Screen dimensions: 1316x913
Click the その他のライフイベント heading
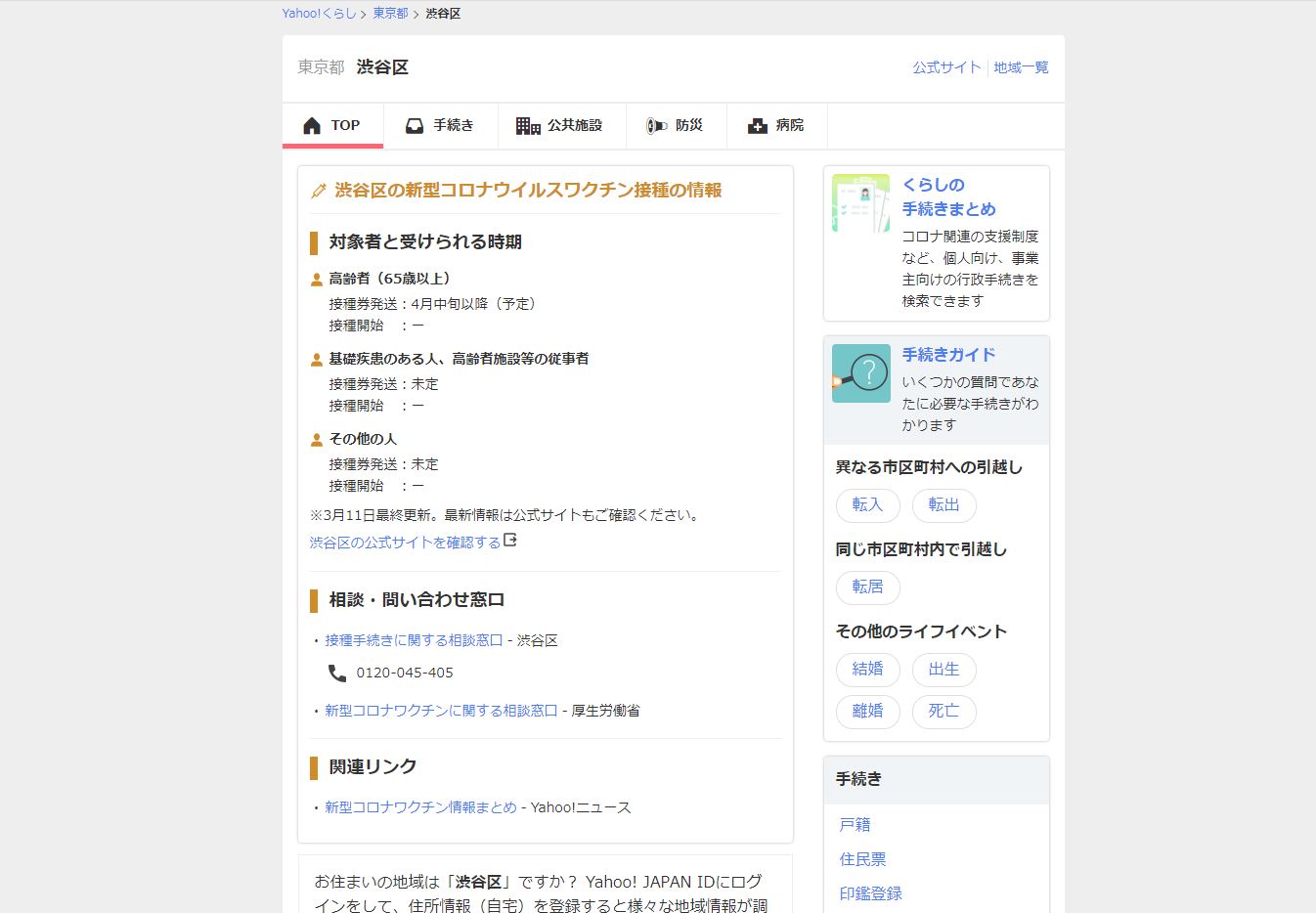tap(921, 631)
